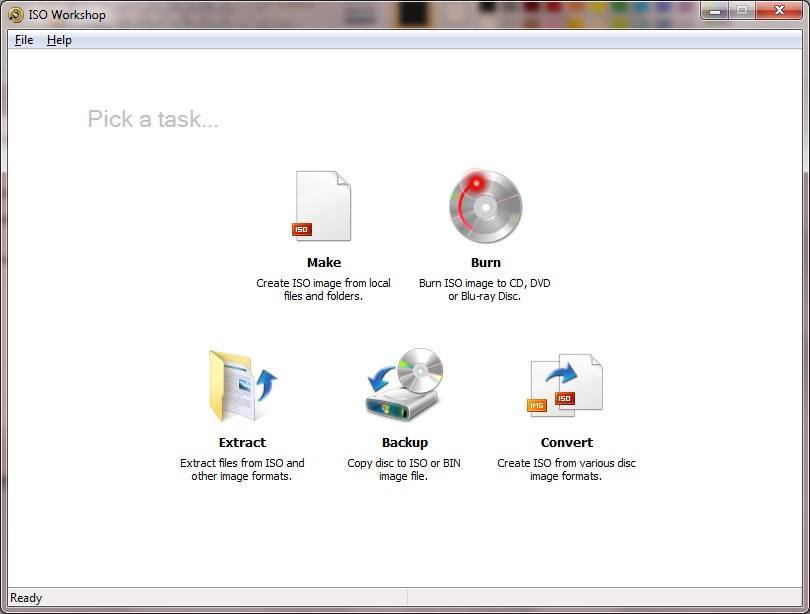The image size is (810, 614).
Task: Open the File menu
Action: pyautogui.click(x=22, y=39)
